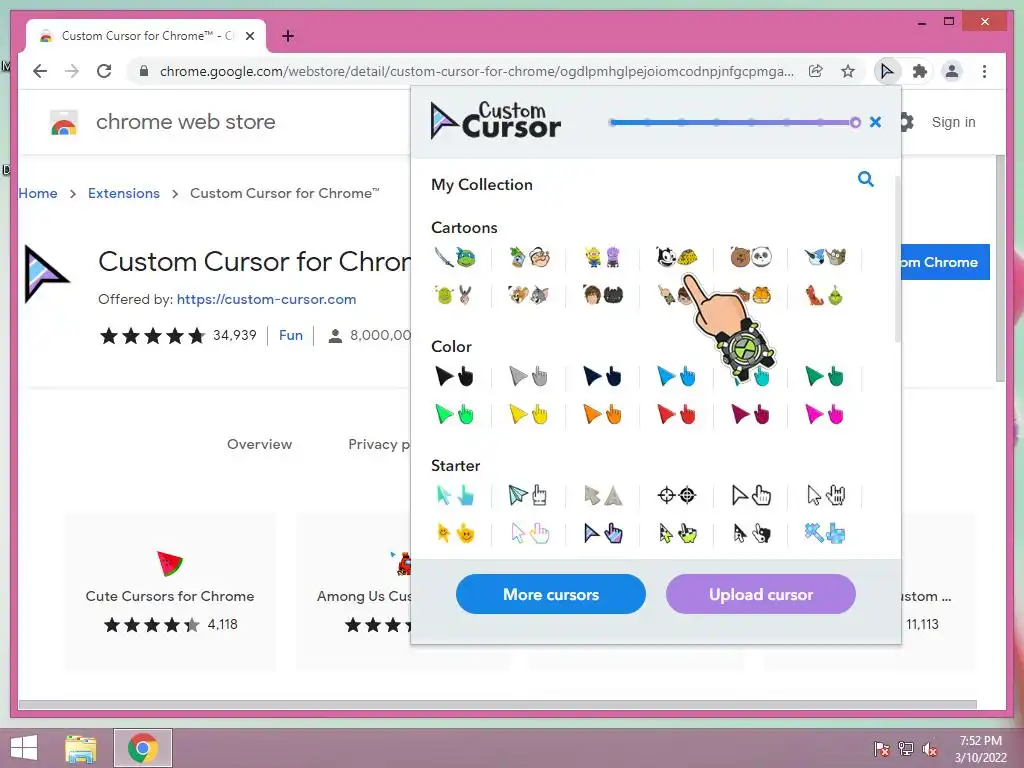The height and width of the screenshot is (768, 1024).
Task: Select the black outlined arrow Starter cursor
Action: coord(751,496)
